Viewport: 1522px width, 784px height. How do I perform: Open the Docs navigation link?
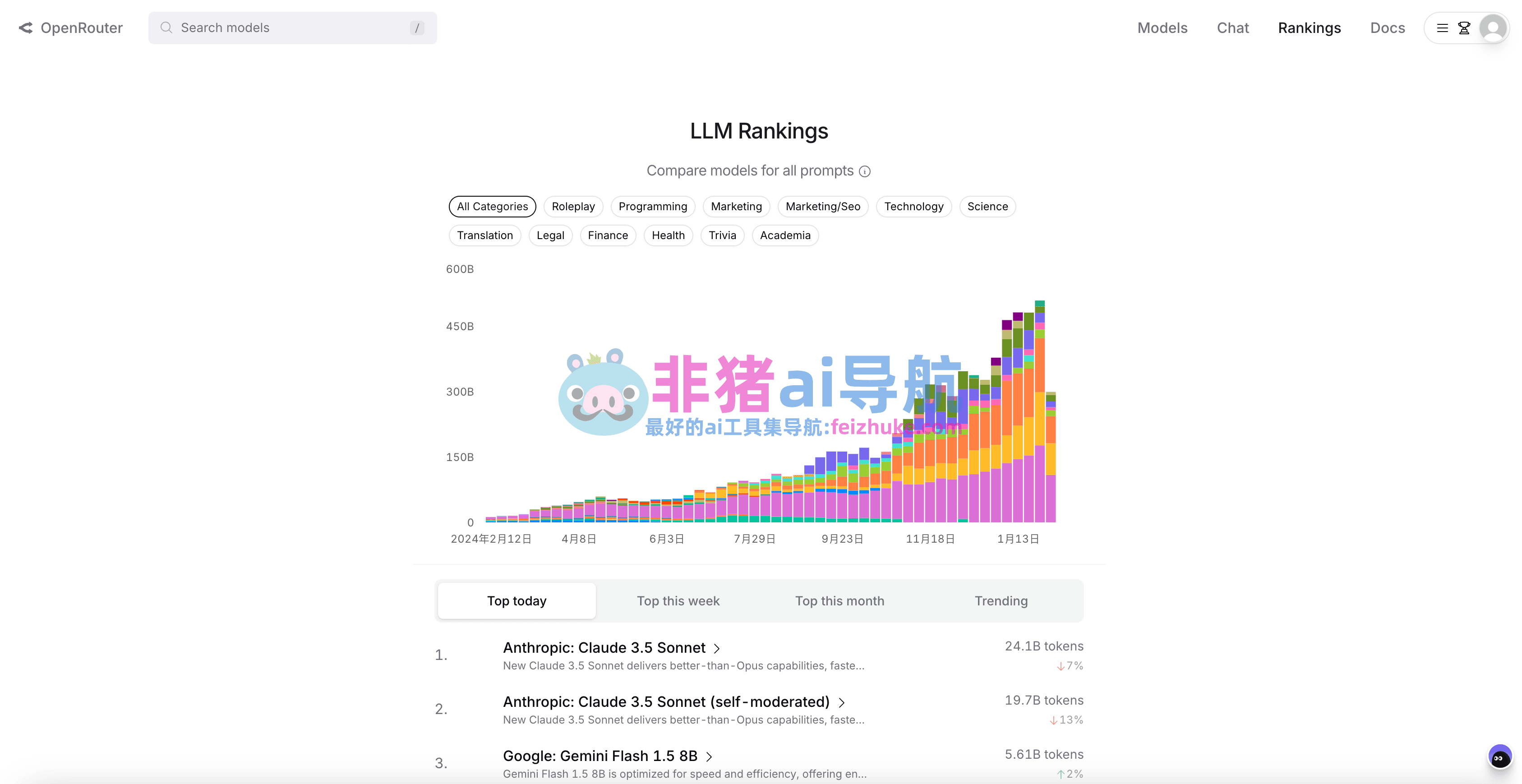coord(1387,28)
